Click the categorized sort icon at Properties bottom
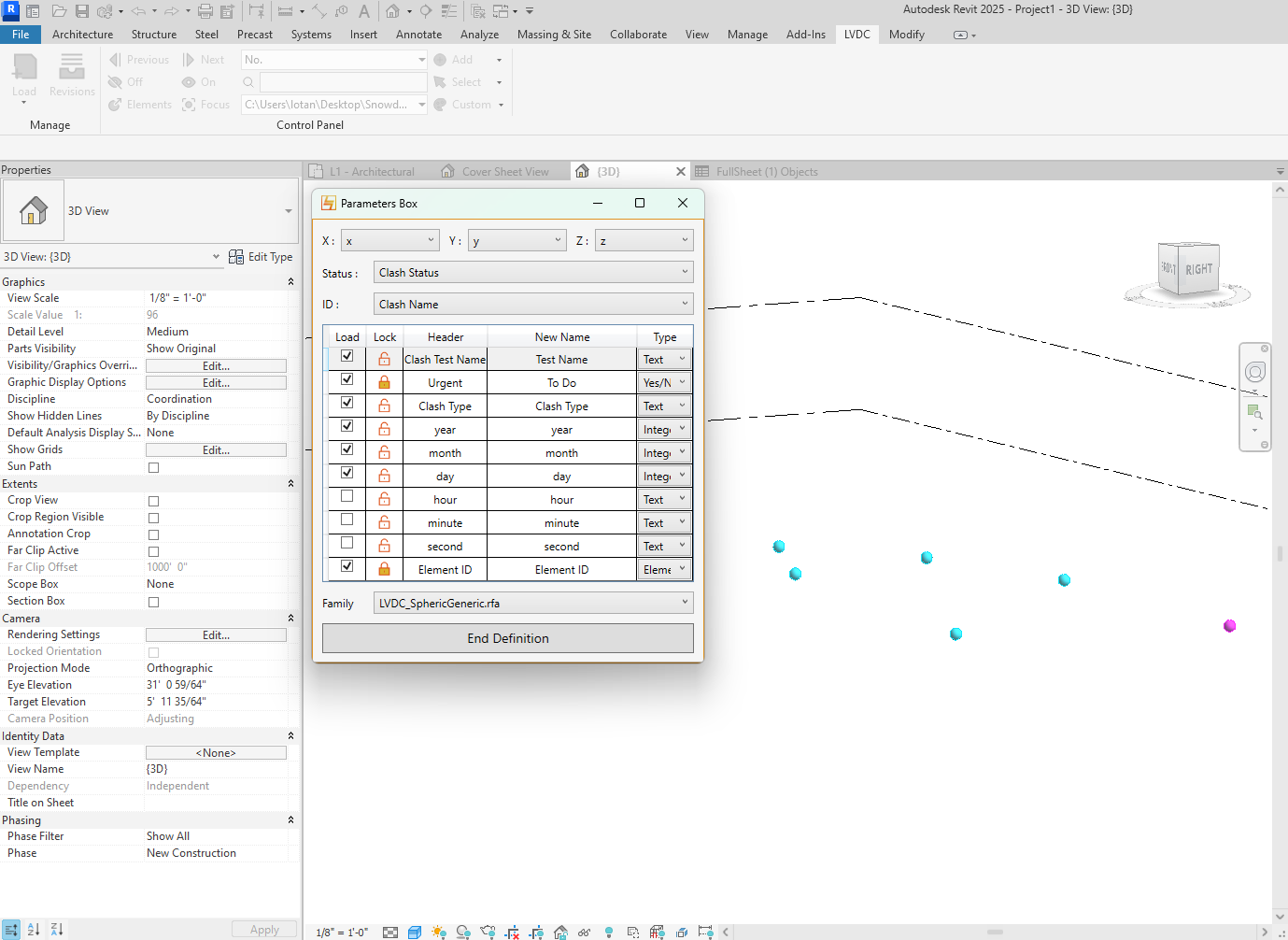The width and height of the screenshot is (1288, 940). click(x=11, y=930)
